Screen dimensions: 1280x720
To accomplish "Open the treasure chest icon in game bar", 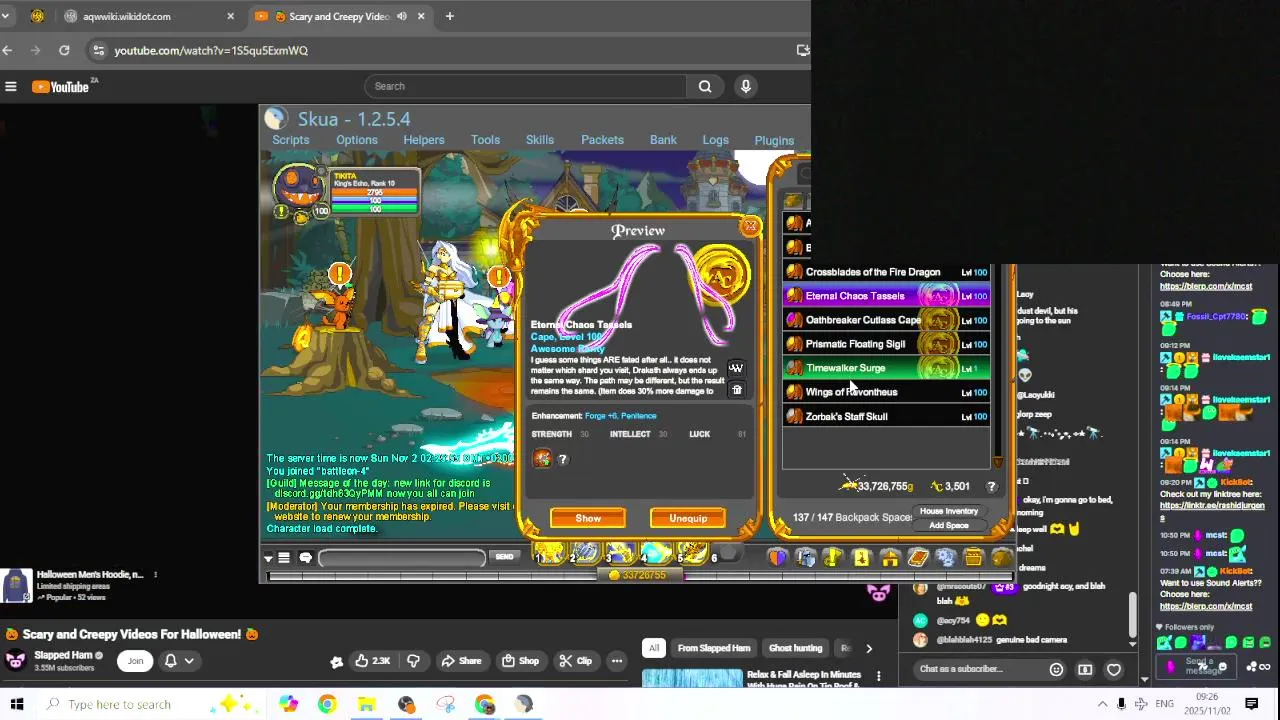I will [974, 558].
